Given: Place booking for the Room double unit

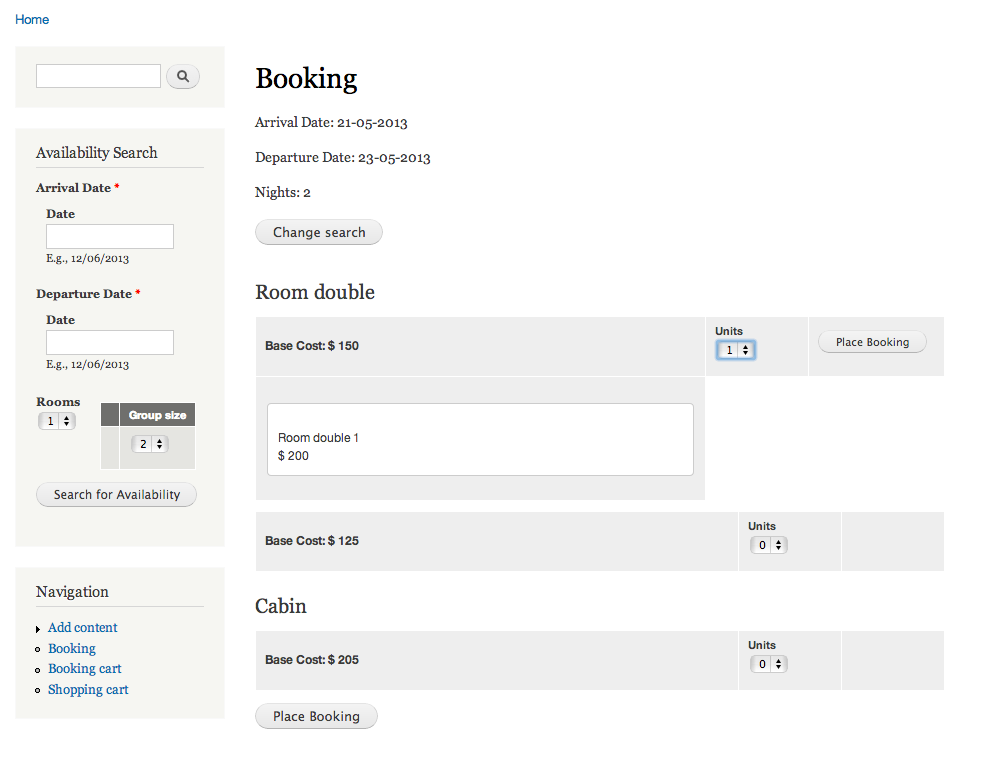Looking at the screenshot, I should [x=872, y=341].
